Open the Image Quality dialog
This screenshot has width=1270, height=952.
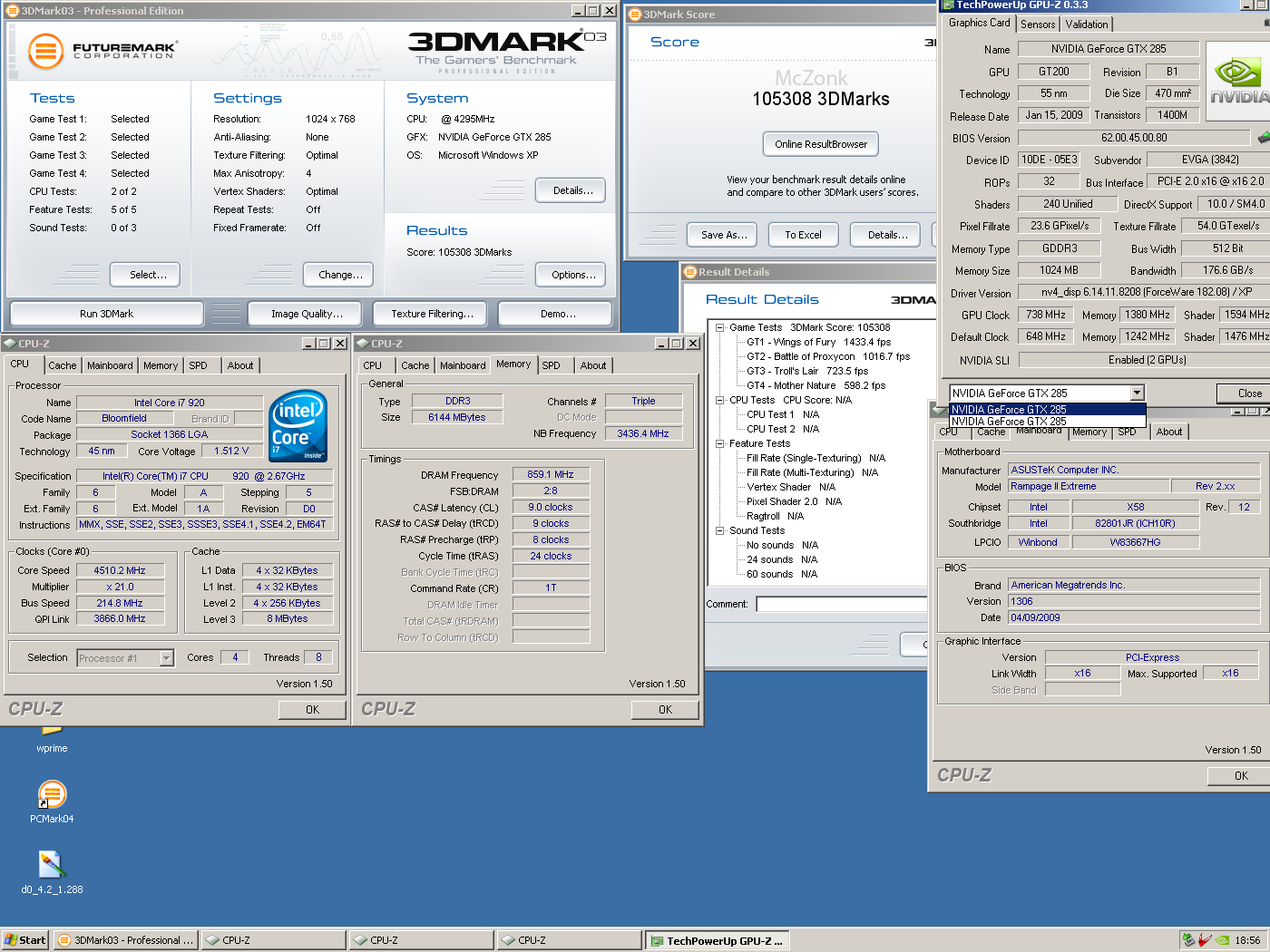click(307, 314)
